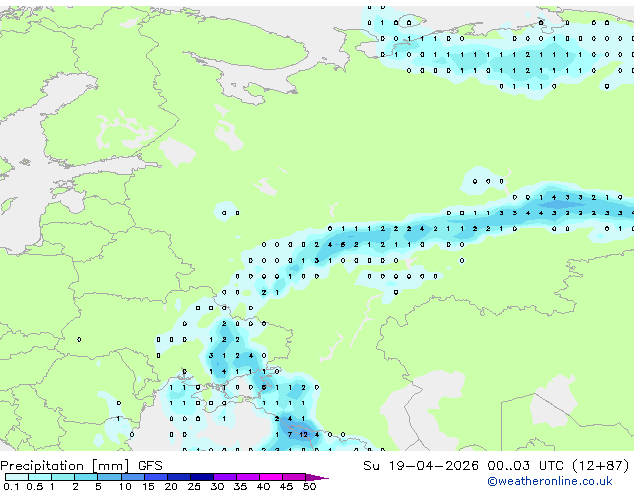Image resolution: width=634 pixels, height=490 pixels.
Task: Click the '12' precipitation value on map
Action: click(304, 435)
